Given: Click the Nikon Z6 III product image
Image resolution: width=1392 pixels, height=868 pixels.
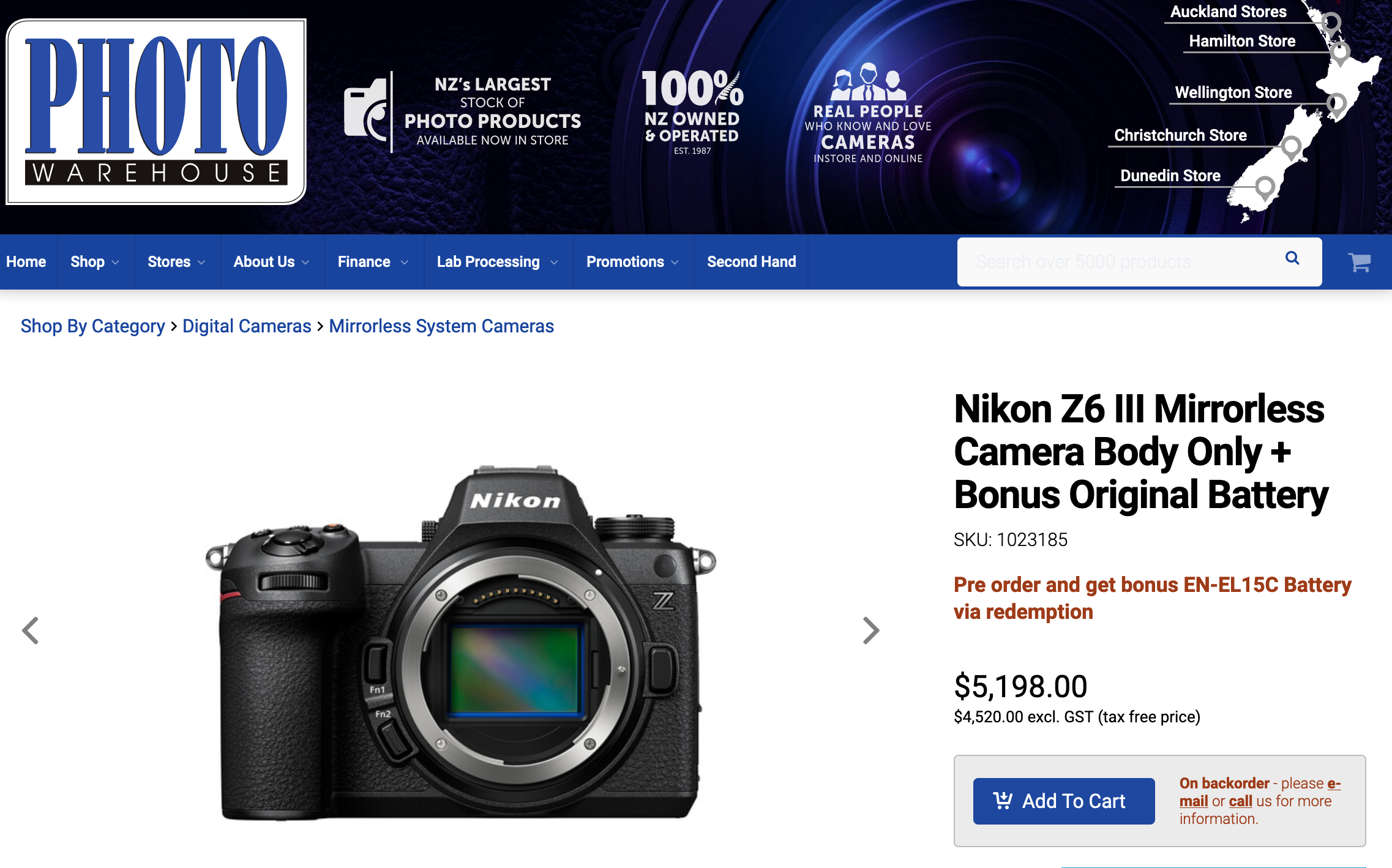Looking at the screenshot, I should tap(461, 643).
